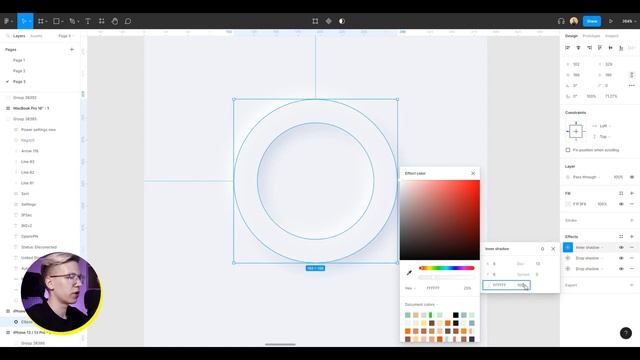Click the Align vertical centers icon

[x=610, y=48]
